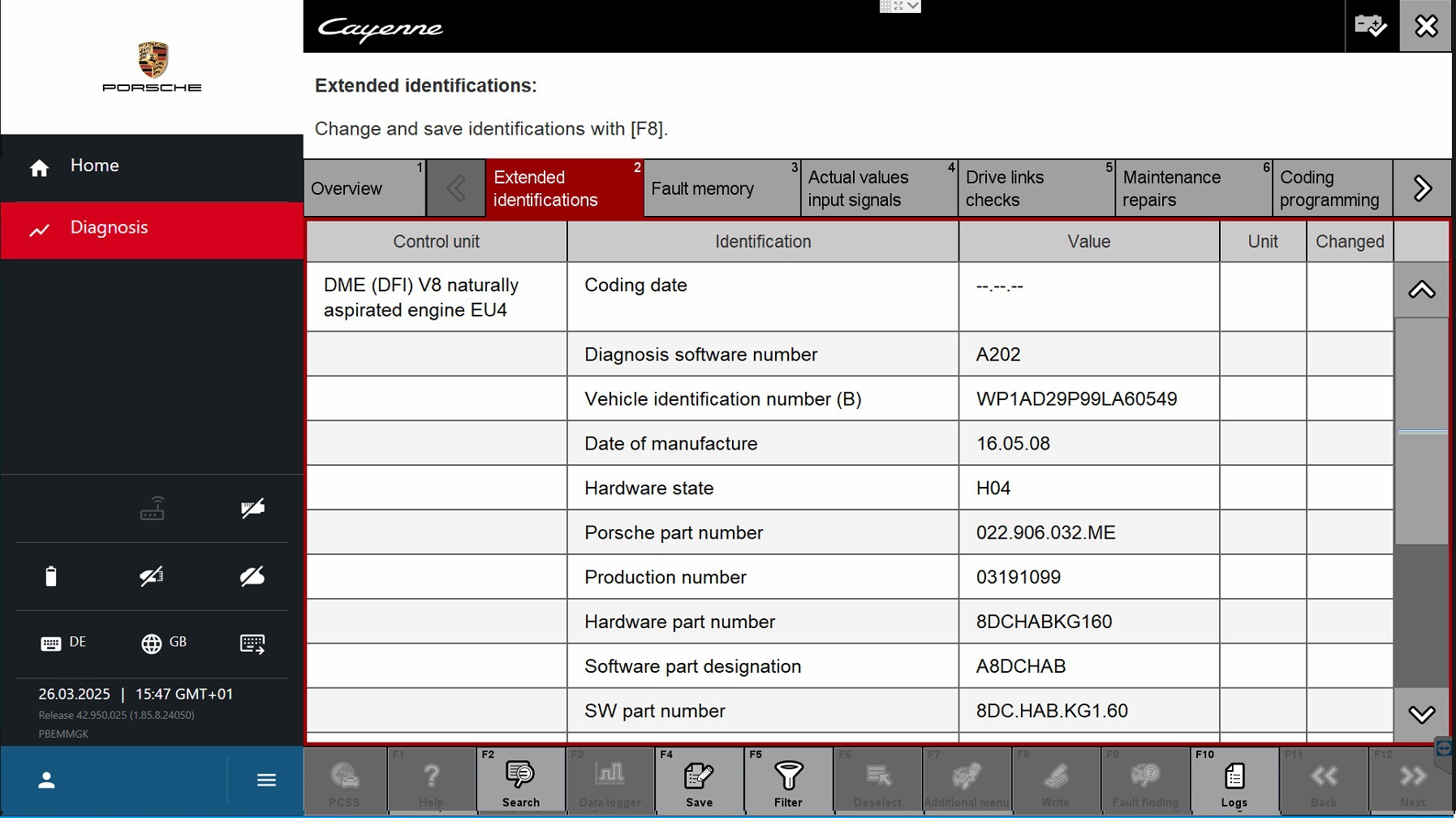Click the F2 Search button
1456x818 pixels.
point(520,781)
